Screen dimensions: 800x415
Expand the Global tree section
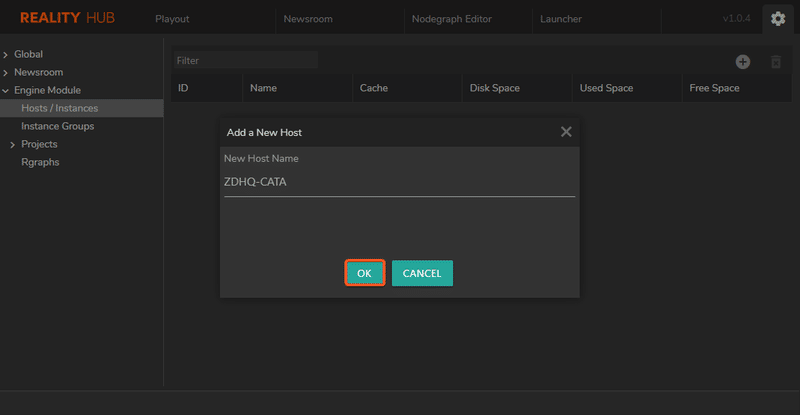coord(6,55)
